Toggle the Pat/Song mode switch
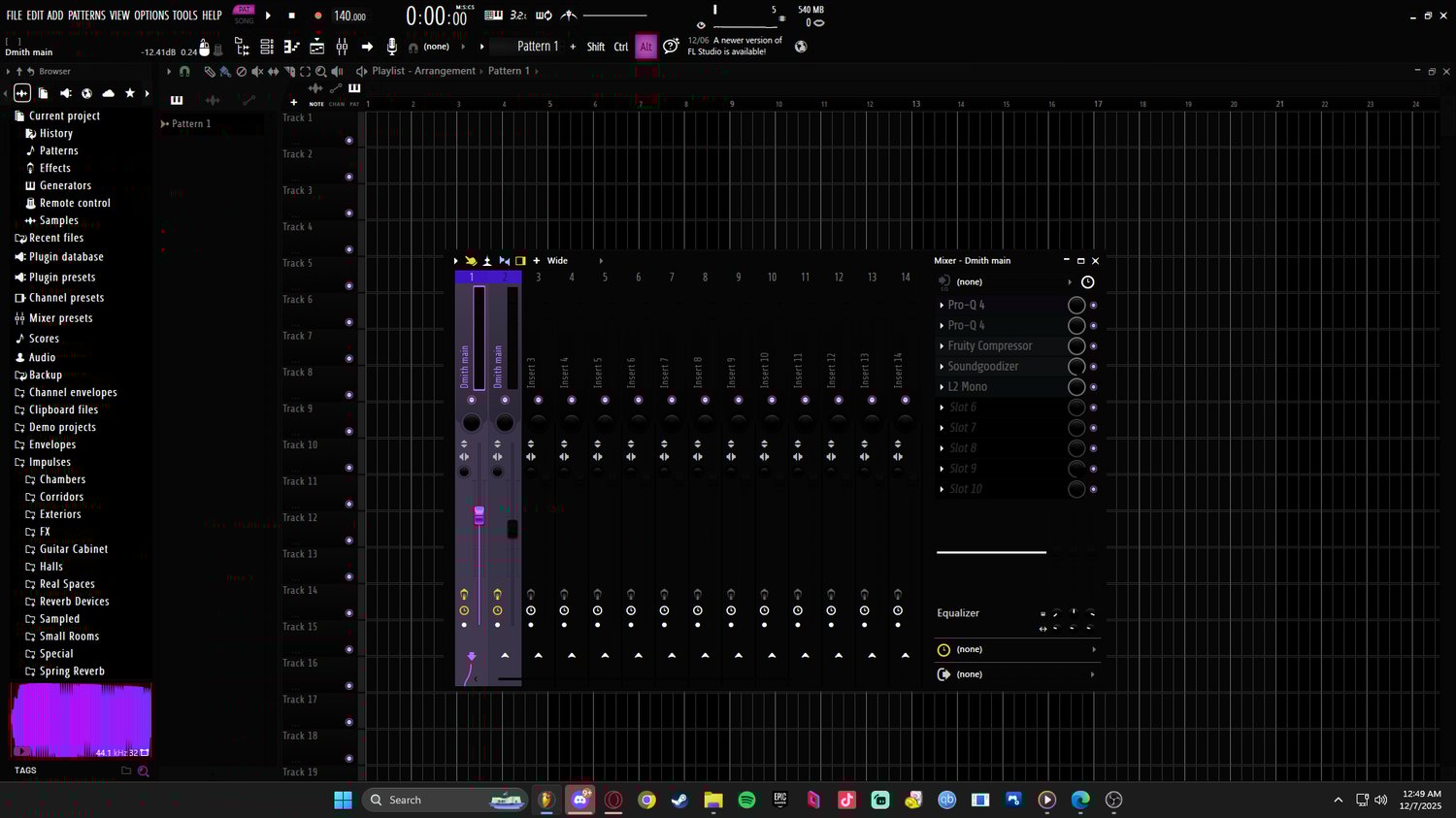The image size is (1456, 818). pyautogui.click(x=244, y=15)
